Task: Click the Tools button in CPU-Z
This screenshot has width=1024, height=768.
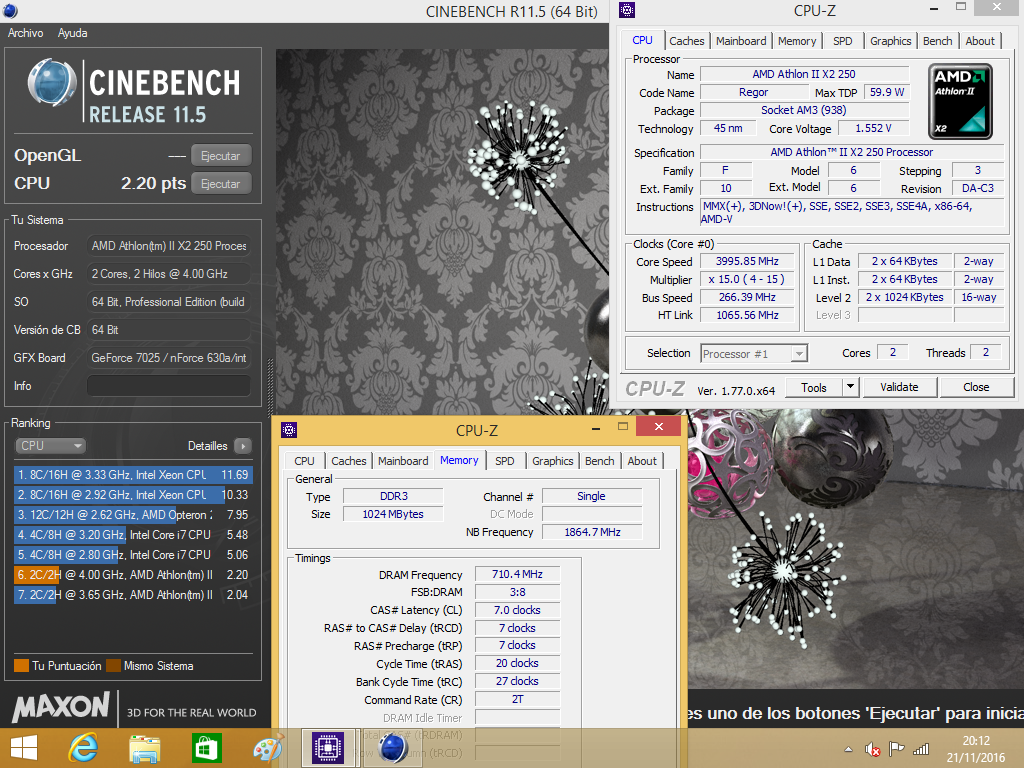Action: [x=814, y=387]
